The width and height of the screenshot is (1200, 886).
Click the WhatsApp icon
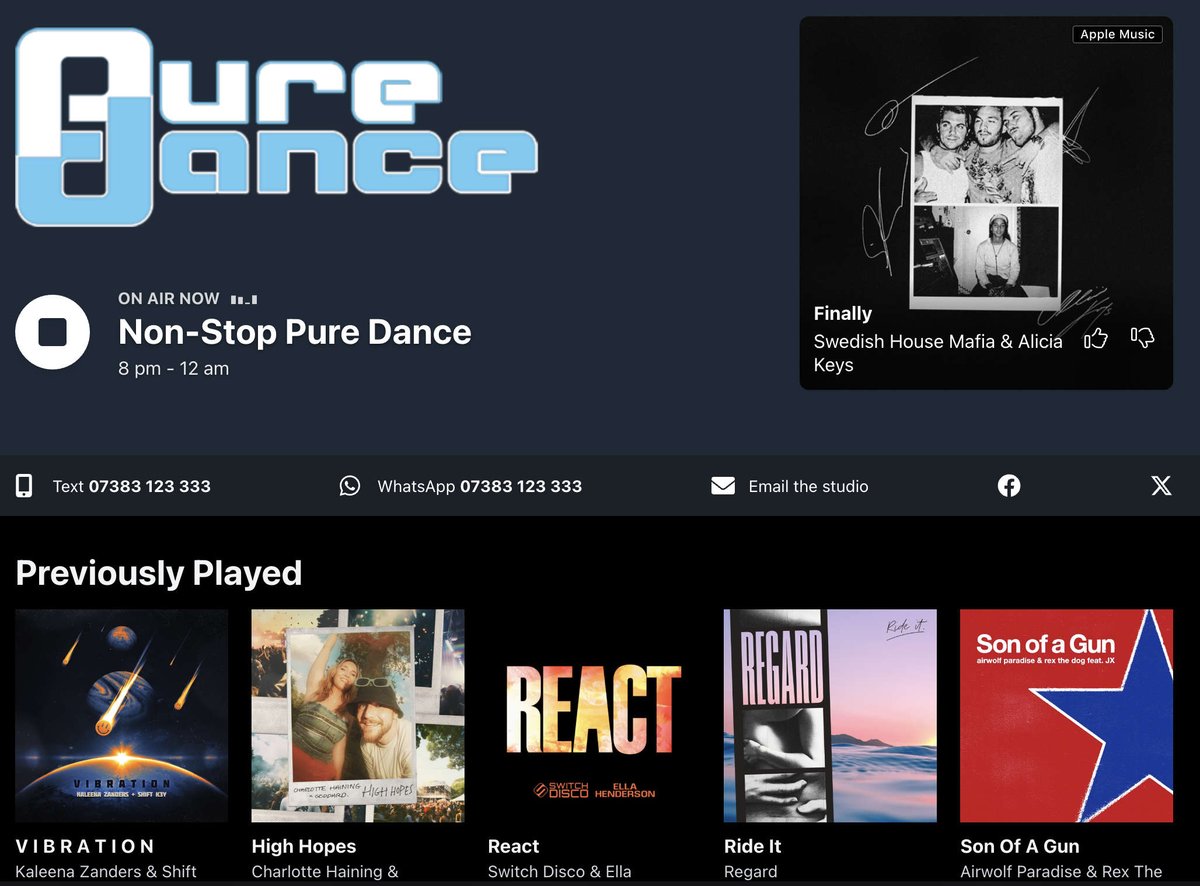349,486
